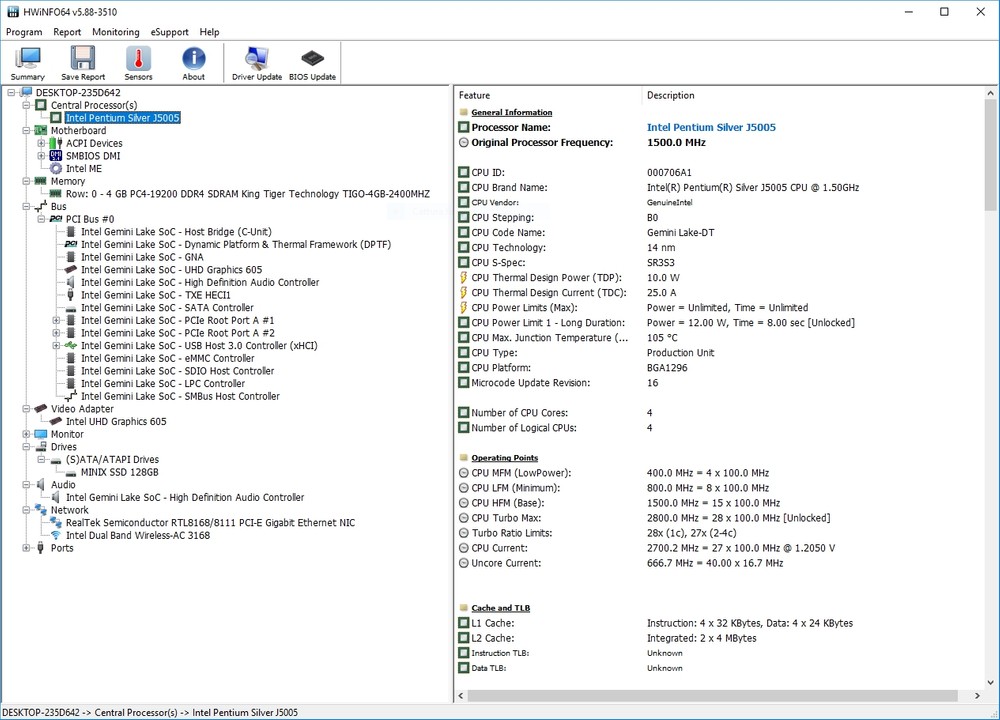Open the Report menu
Screen dimensions: 1000x720
tap(67, 32)
